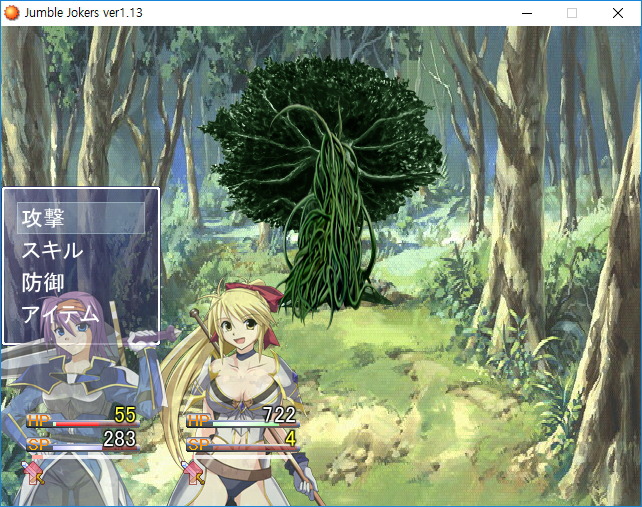The image size is (642, 507).
Task: Click the purple-haired character's HP gauge
Action: tap(83, 423)
